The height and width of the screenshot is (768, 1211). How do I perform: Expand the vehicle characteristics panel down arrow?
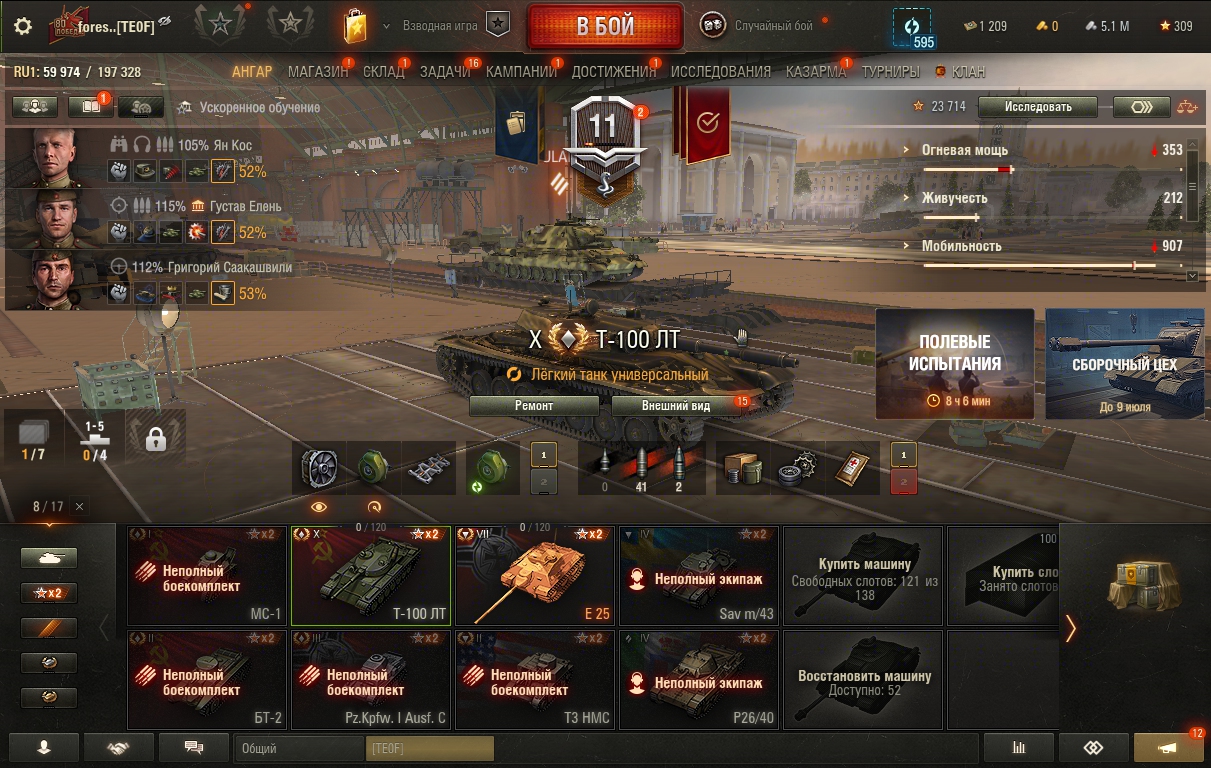pos(1191,275)
